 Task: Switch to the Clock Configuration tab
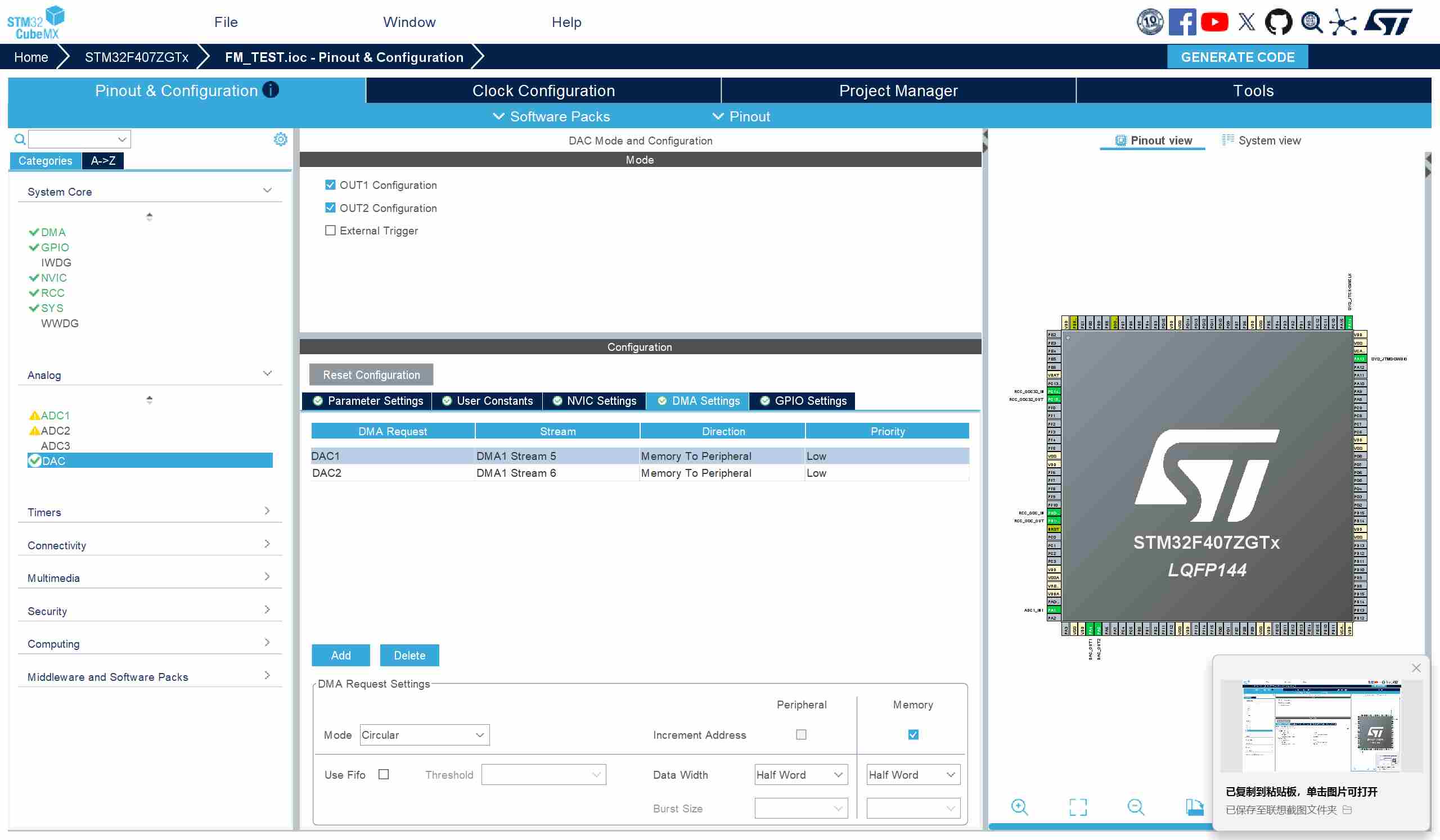pos(543,91)
